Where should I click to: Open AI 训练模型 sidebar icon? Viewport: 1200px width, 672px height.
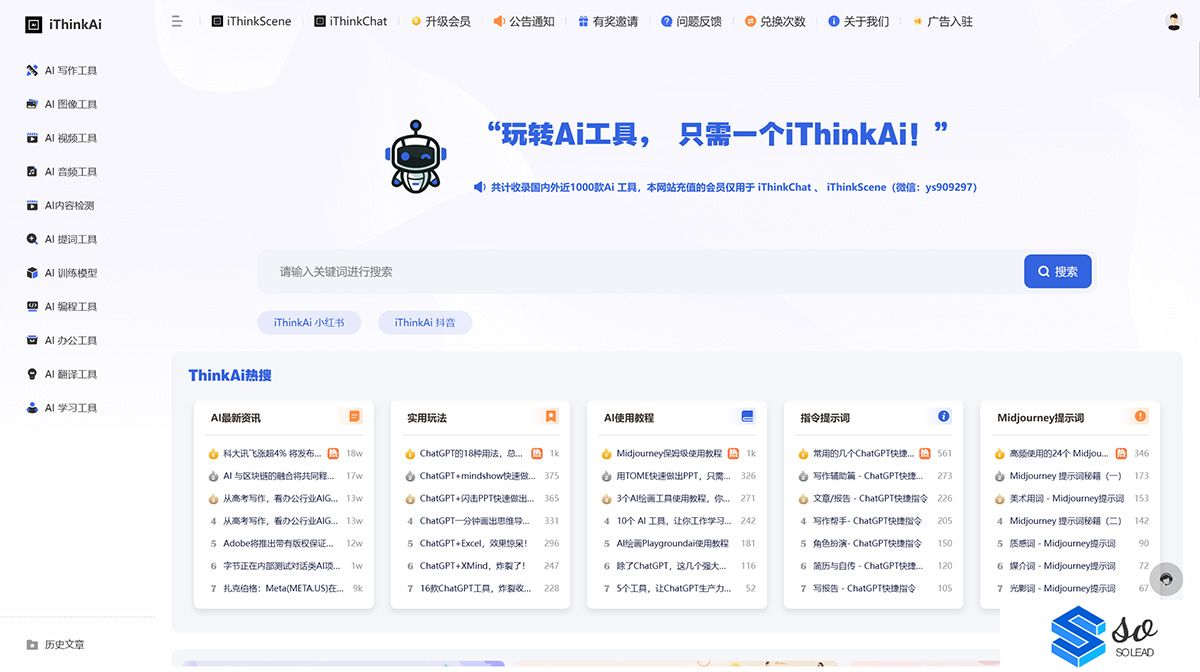click(34, 273)
